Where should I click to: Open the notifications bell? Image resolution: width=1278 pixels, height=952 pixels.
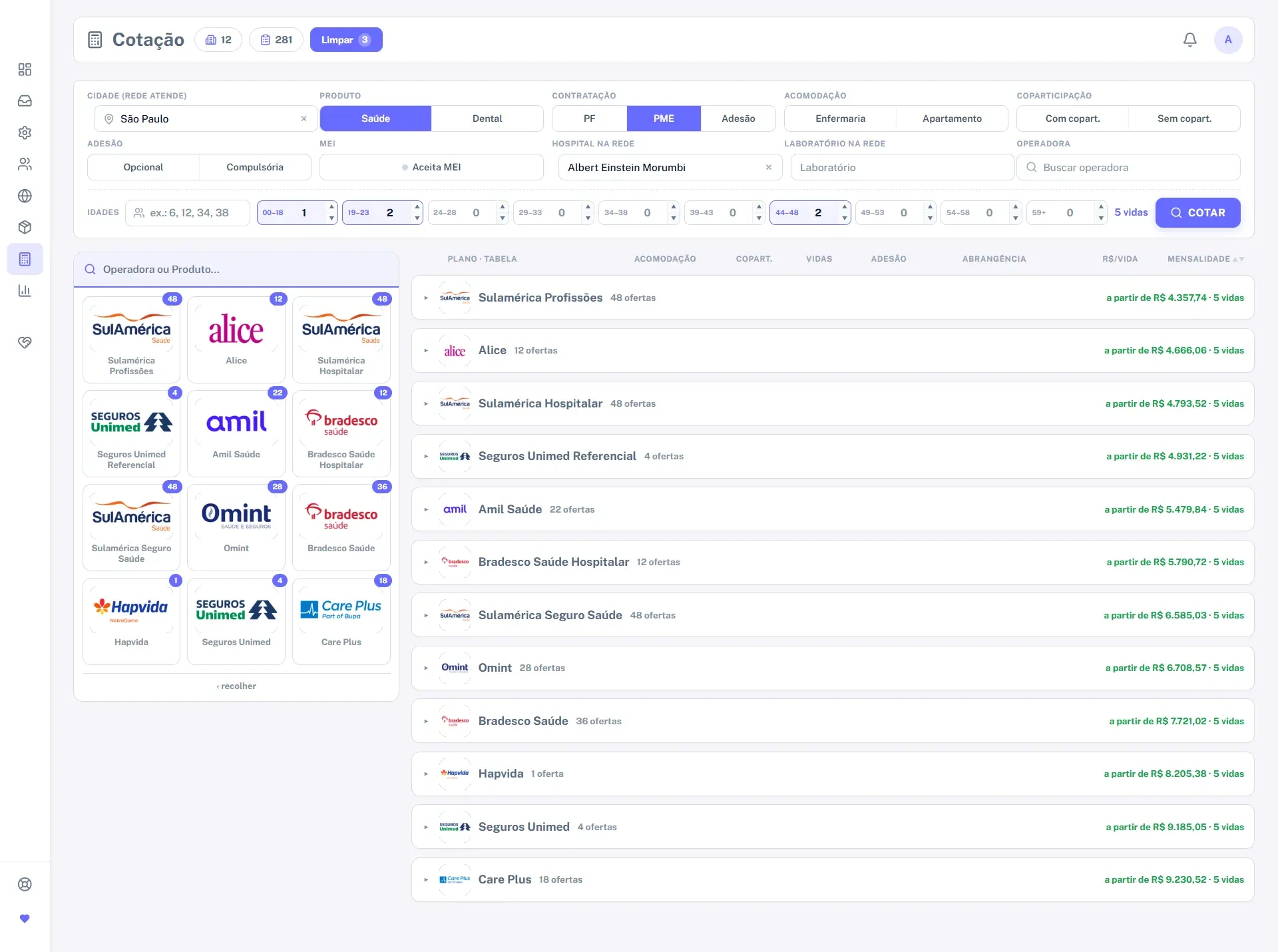pyautogui.click(x=1189, y=40)
